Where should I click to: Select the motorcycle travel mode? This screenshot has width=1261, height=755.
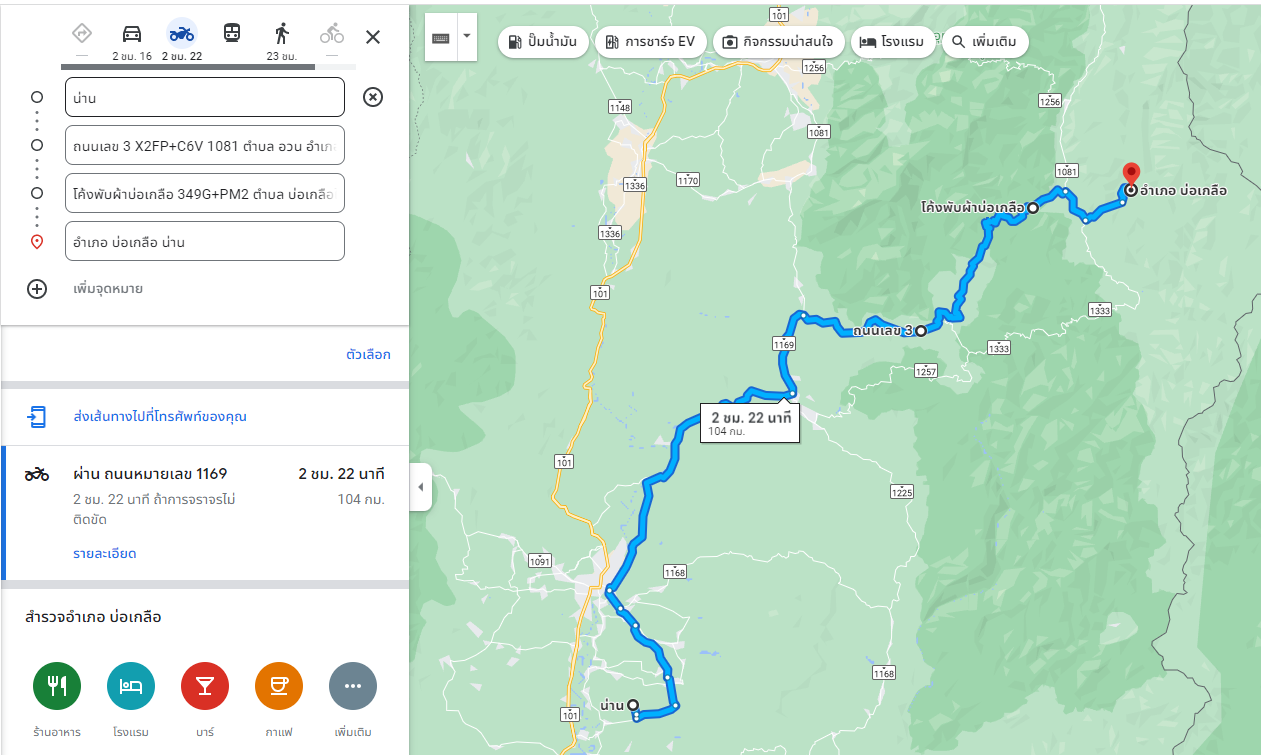[x=182, y=34]
